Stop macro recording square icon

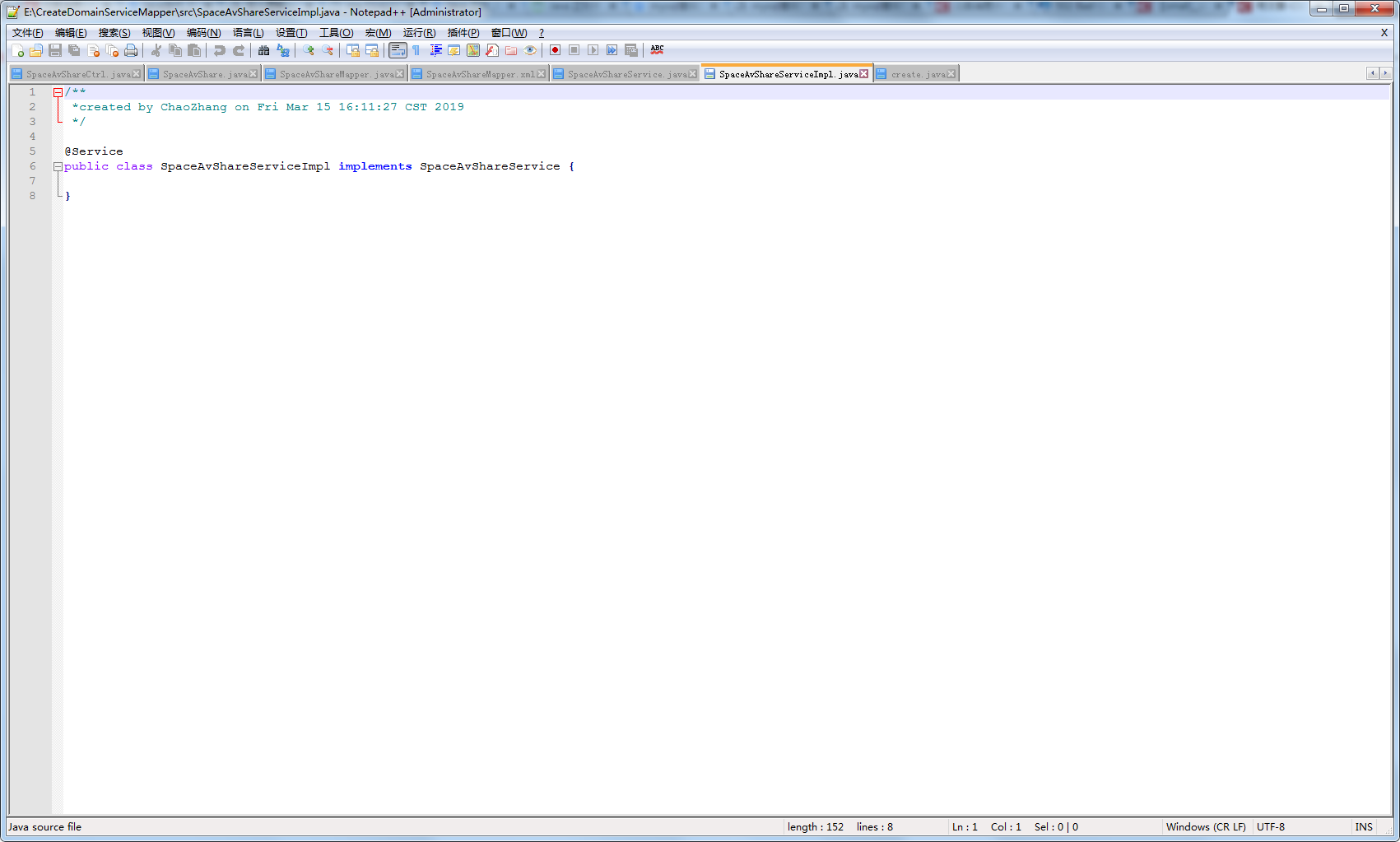pos(574,50)
